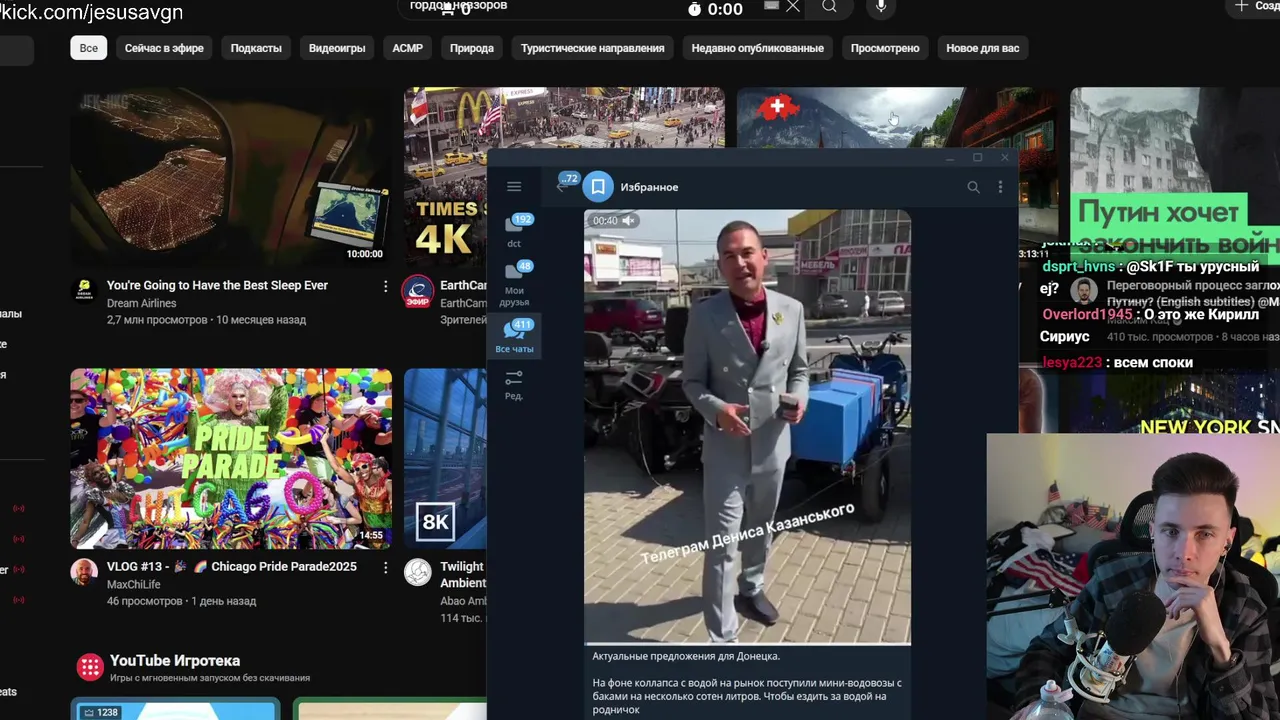Open MaxChiLife channel avatar
1280x720 pixels.
pyautogui.click(x=84, y=572)
